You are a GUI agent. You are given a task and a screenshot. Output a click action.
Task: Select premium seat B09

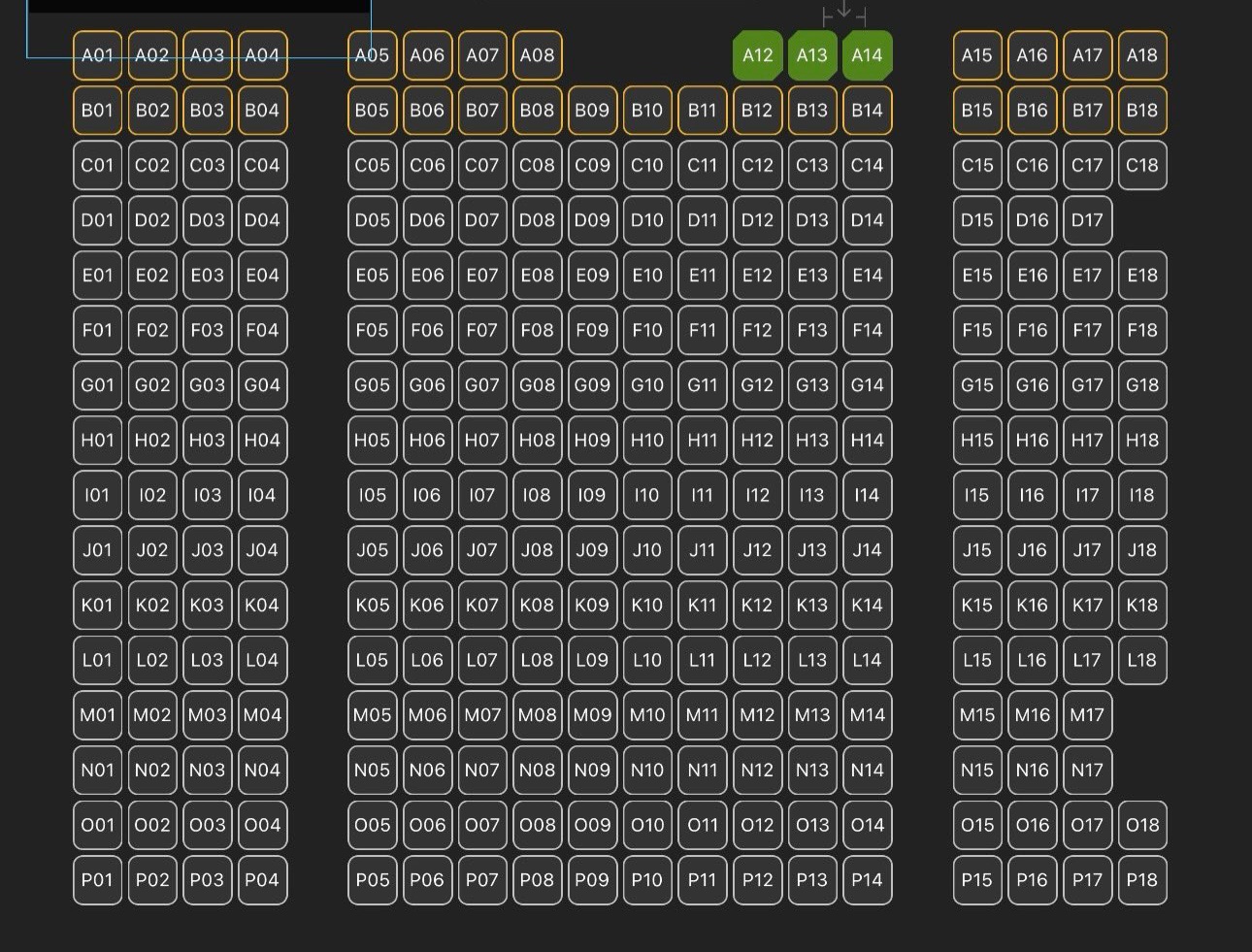coord(592,110)
